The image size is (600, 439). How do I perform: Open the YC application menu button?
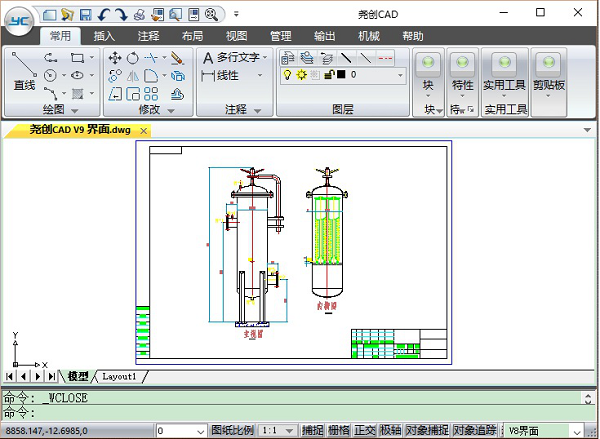19,21
